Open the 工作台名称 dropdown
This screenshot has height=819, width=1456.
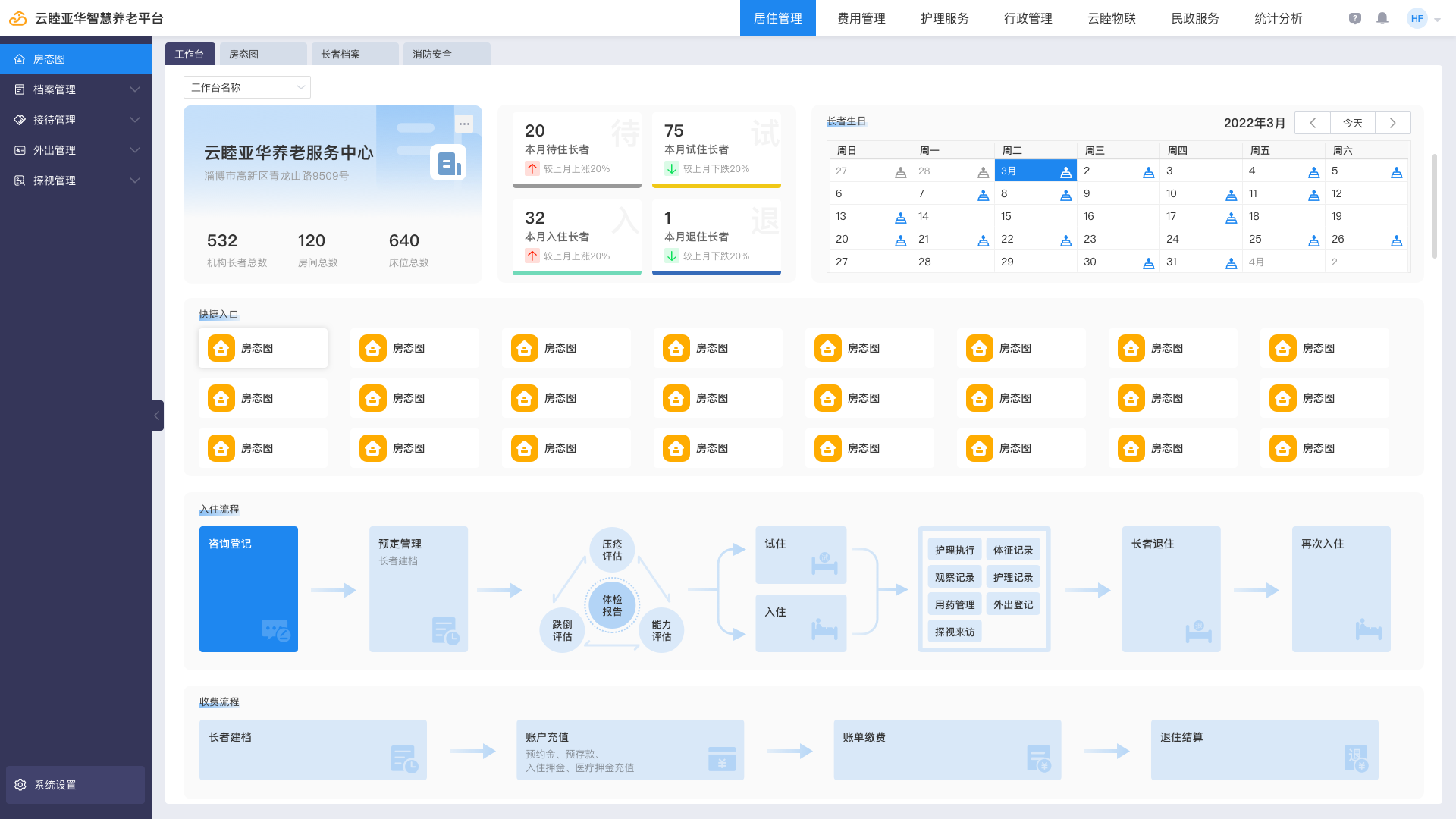point(246,87)
